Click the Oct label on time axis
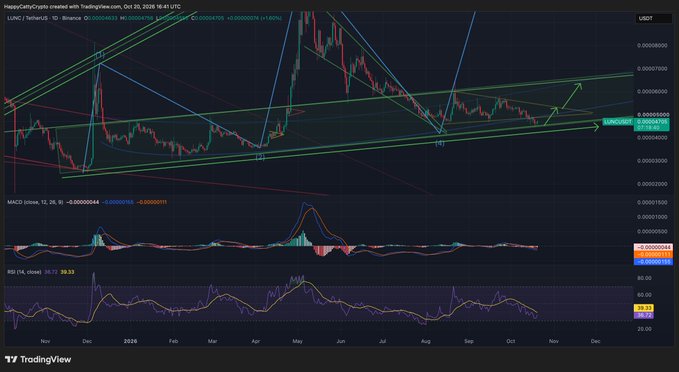 [511, 341]
